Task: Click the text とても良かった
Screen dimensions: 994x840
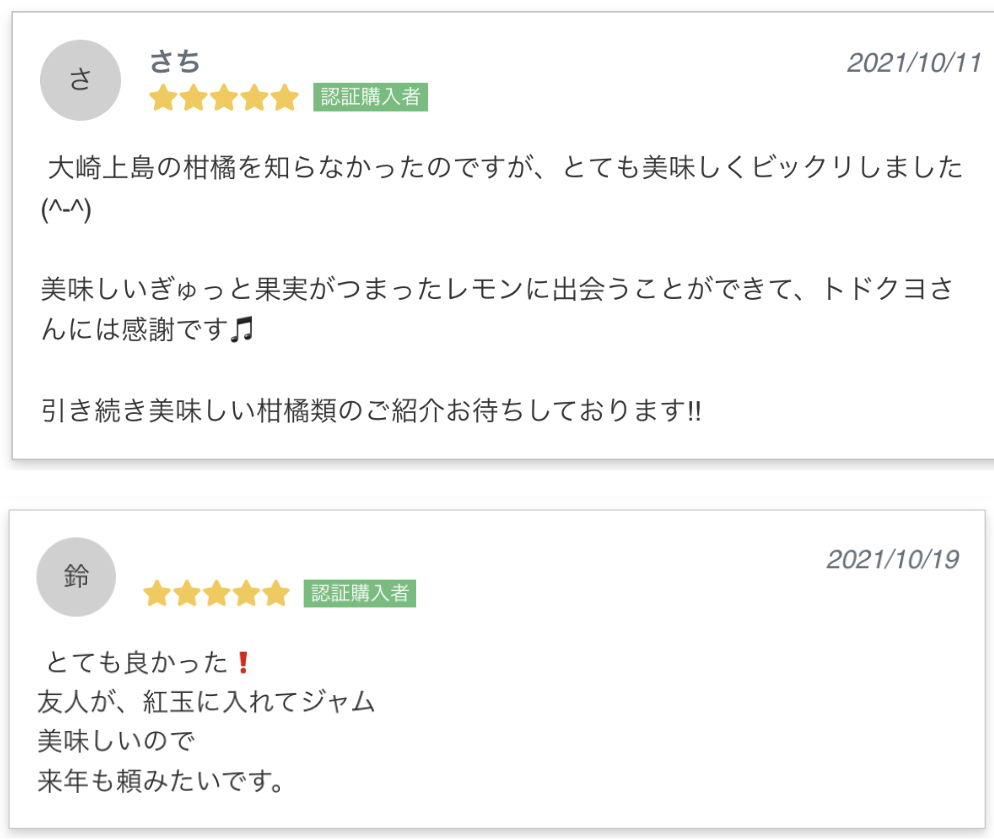Action: pyautogui.click(x=138, y=662)
